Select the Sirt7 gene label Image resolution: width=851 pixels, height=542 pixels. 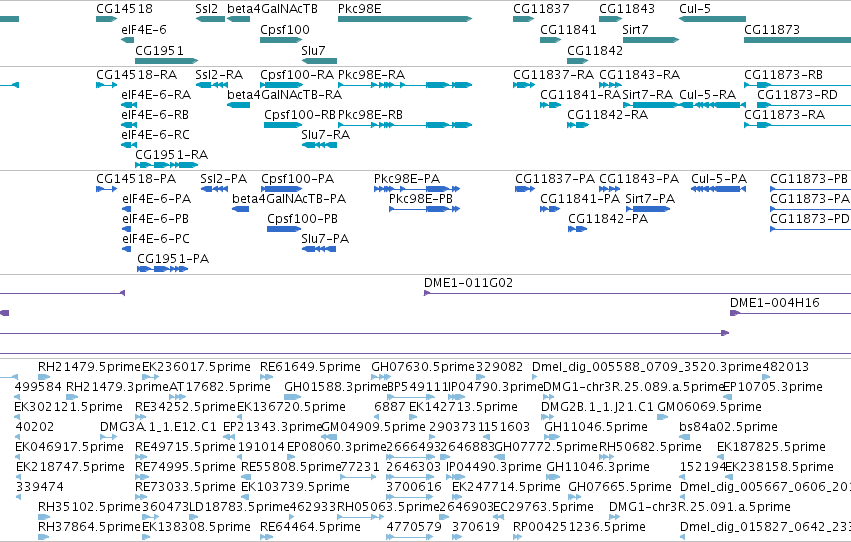pos(635,30)
